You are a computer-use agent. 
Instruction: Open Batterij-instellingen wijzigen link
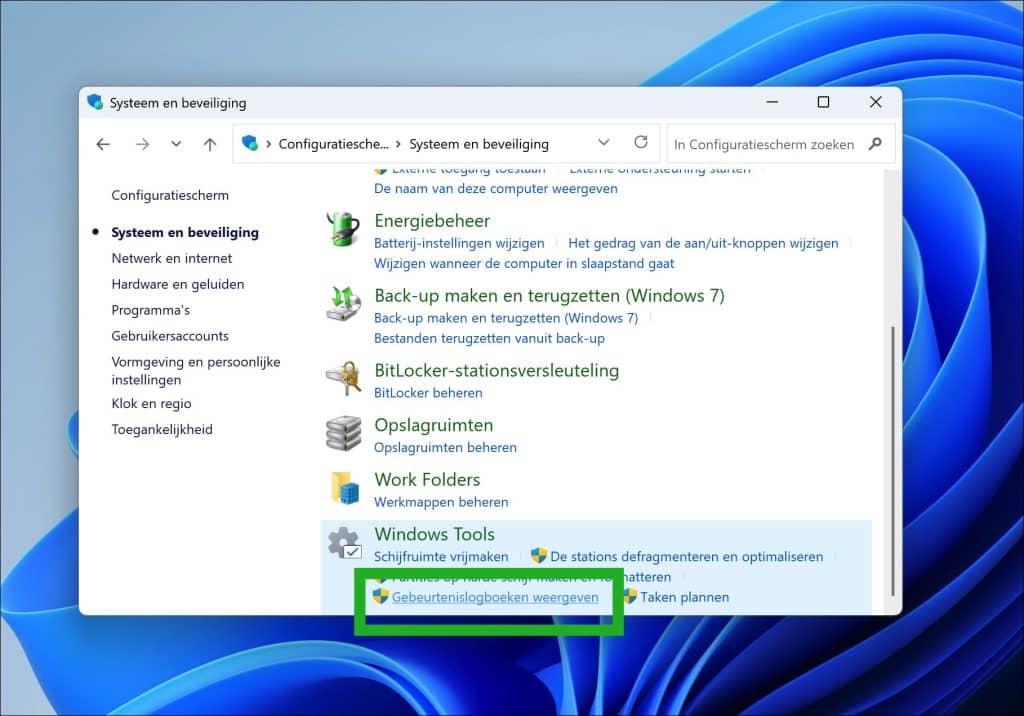coord(459,243)
